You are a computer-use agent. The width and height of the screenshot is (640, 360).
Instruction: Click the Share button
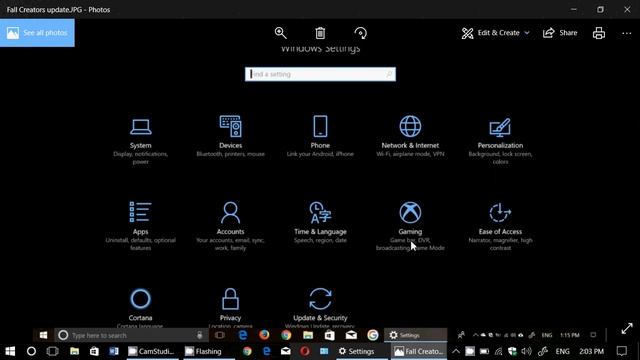coord(560,33)
